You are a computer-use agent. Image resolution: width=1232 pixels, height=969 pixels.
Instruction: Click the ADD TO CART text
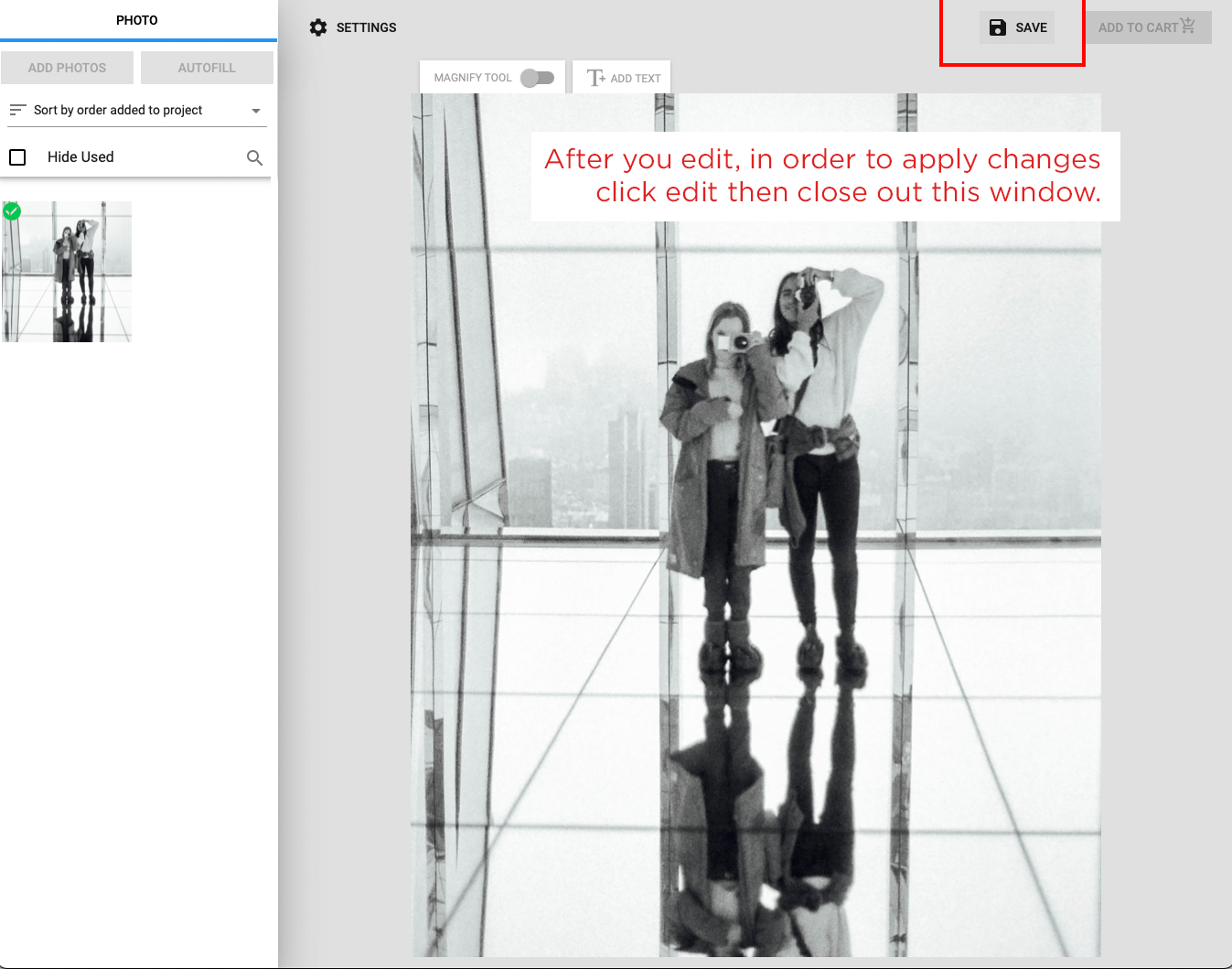[x=1137, y=27]
